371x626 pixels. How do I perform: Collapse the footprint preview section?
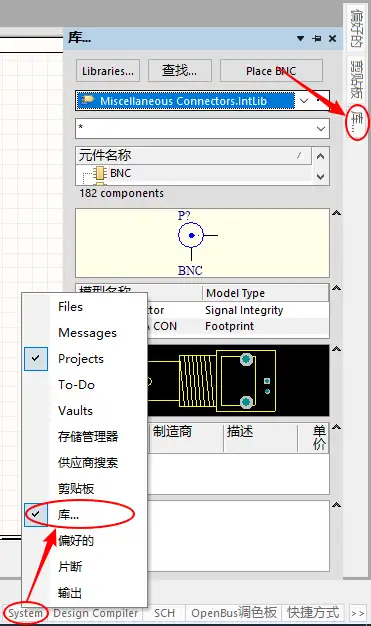pos(336,349)
